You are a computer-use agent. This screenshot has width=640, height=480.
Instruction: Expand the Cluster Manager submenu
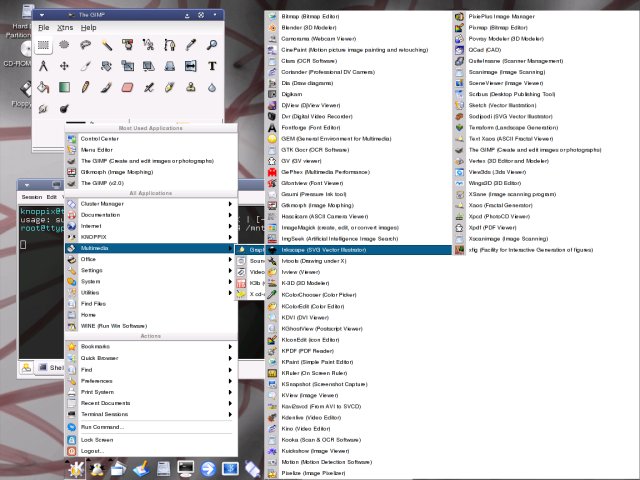151,204
